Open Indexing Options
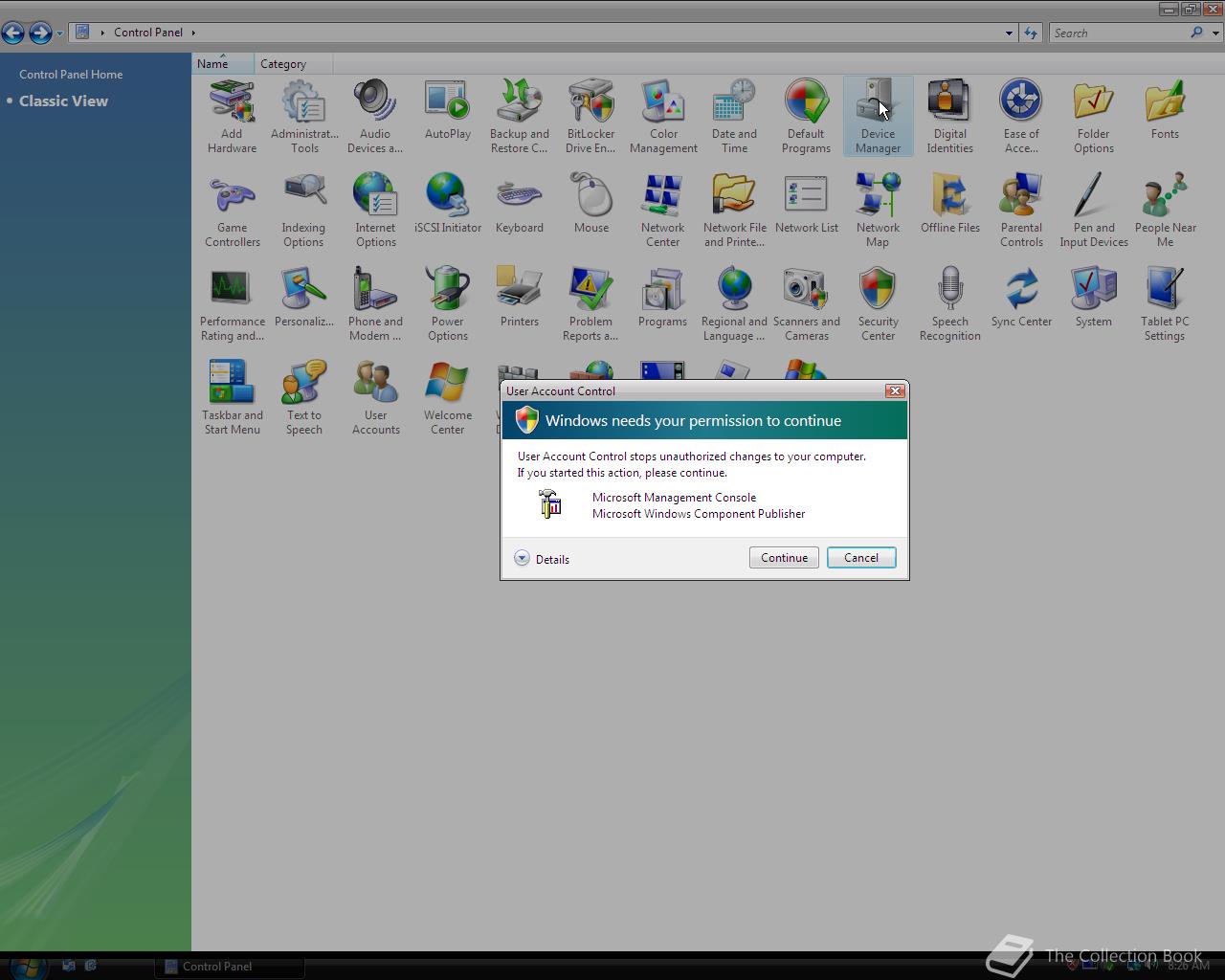 (303, 210)
